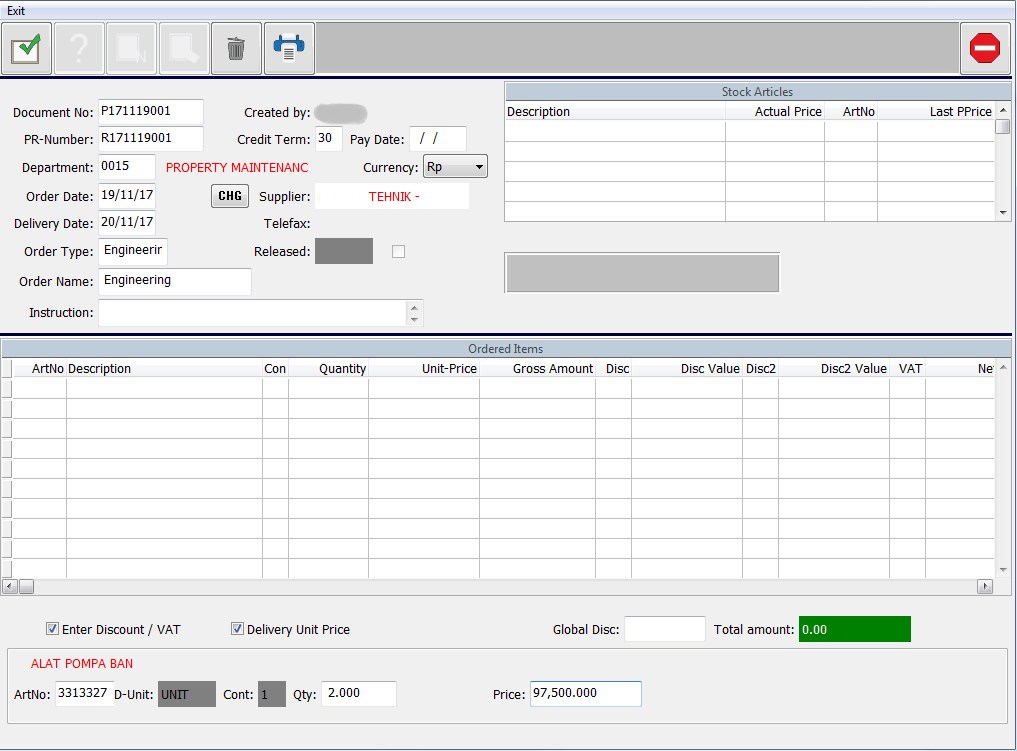Click the greyed document note icon
Screen dimensions: 1017x751
pyautogui.click(x=184, y=49)
